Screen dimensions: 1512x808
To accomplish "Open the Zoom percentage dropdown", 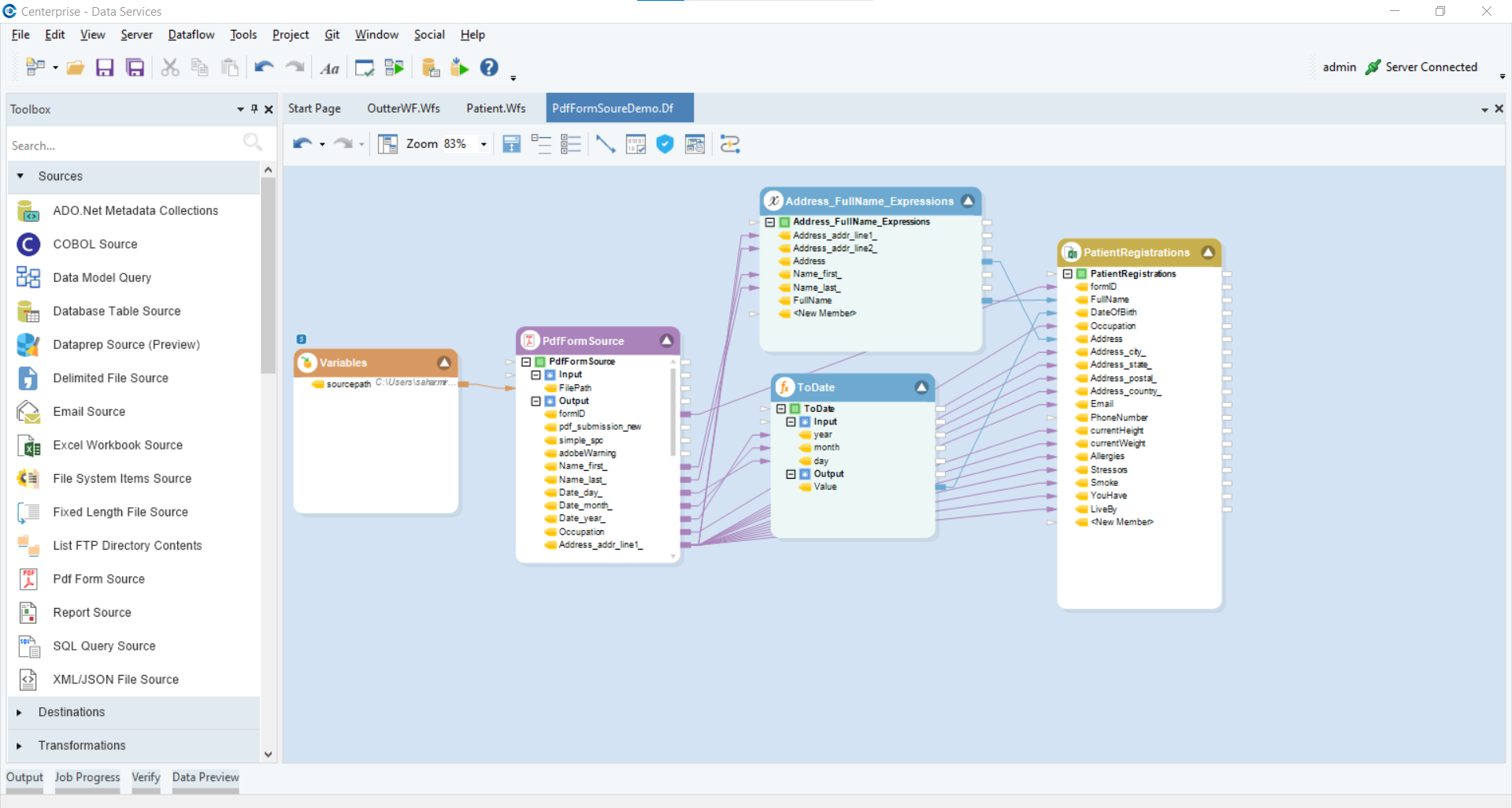I will click(x=483, y=144).
